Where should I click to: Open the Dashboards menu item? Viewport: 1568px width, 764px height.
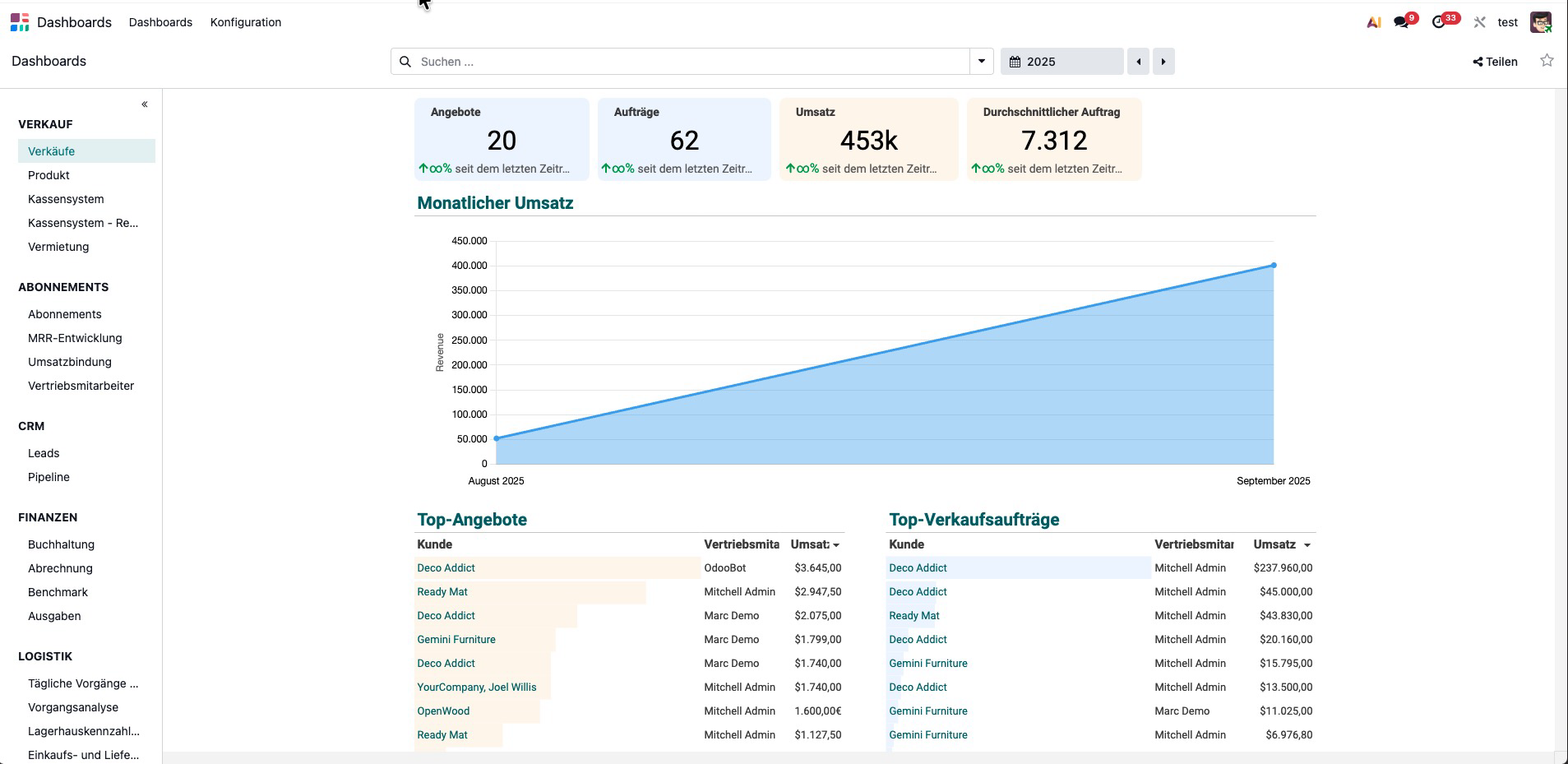pos(160,22)
